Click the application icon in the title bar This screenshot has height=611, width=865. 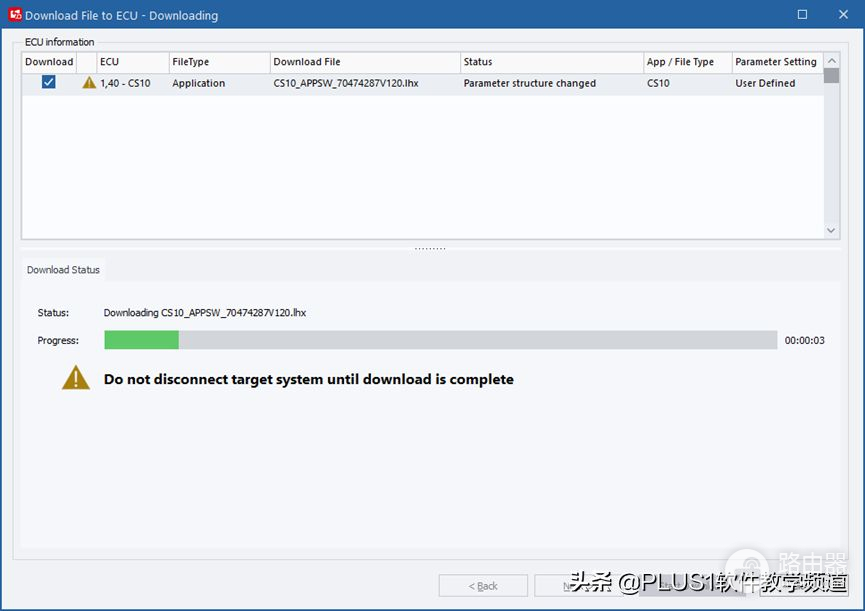[14, 15]
